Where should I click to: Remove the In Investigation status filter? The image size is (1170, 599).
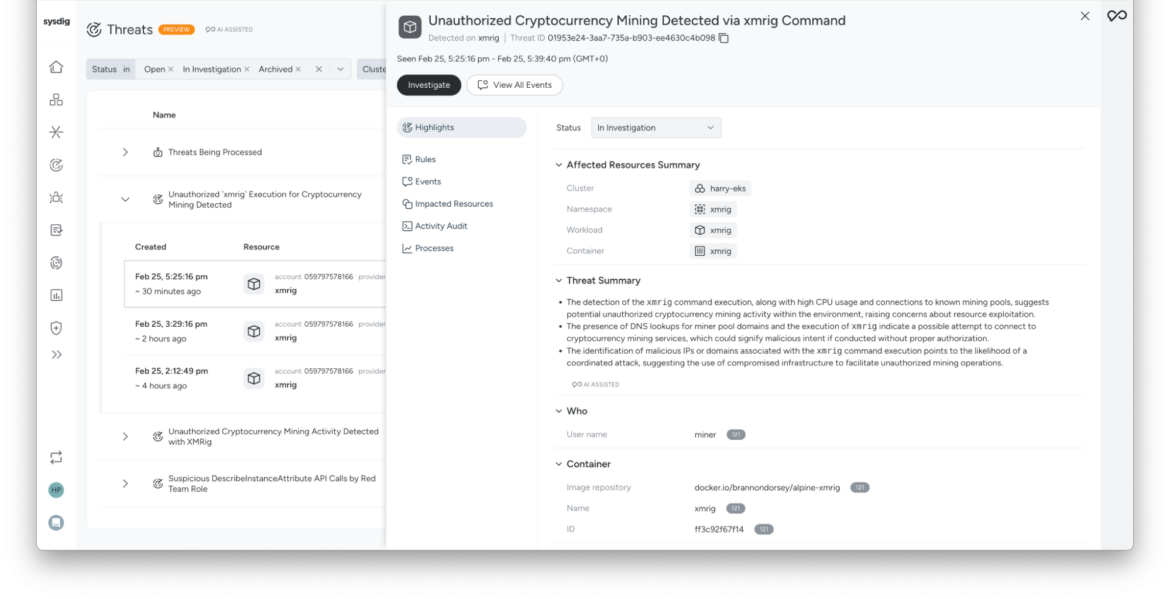[x=247, y=69]
